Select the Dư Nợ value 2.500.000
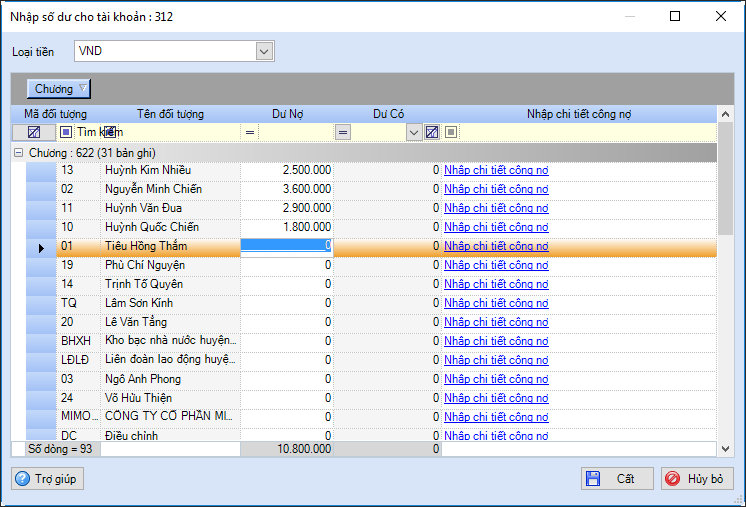The image size is (746, 507). point(306,170)
